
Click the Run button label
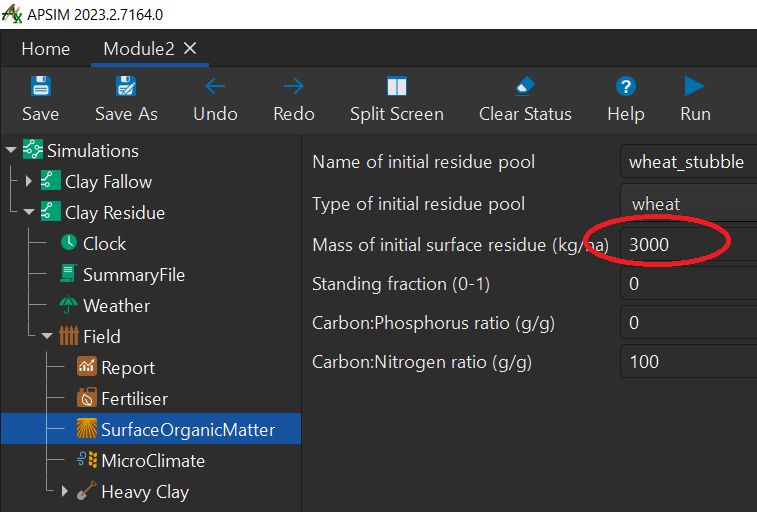tap(695, 114)
